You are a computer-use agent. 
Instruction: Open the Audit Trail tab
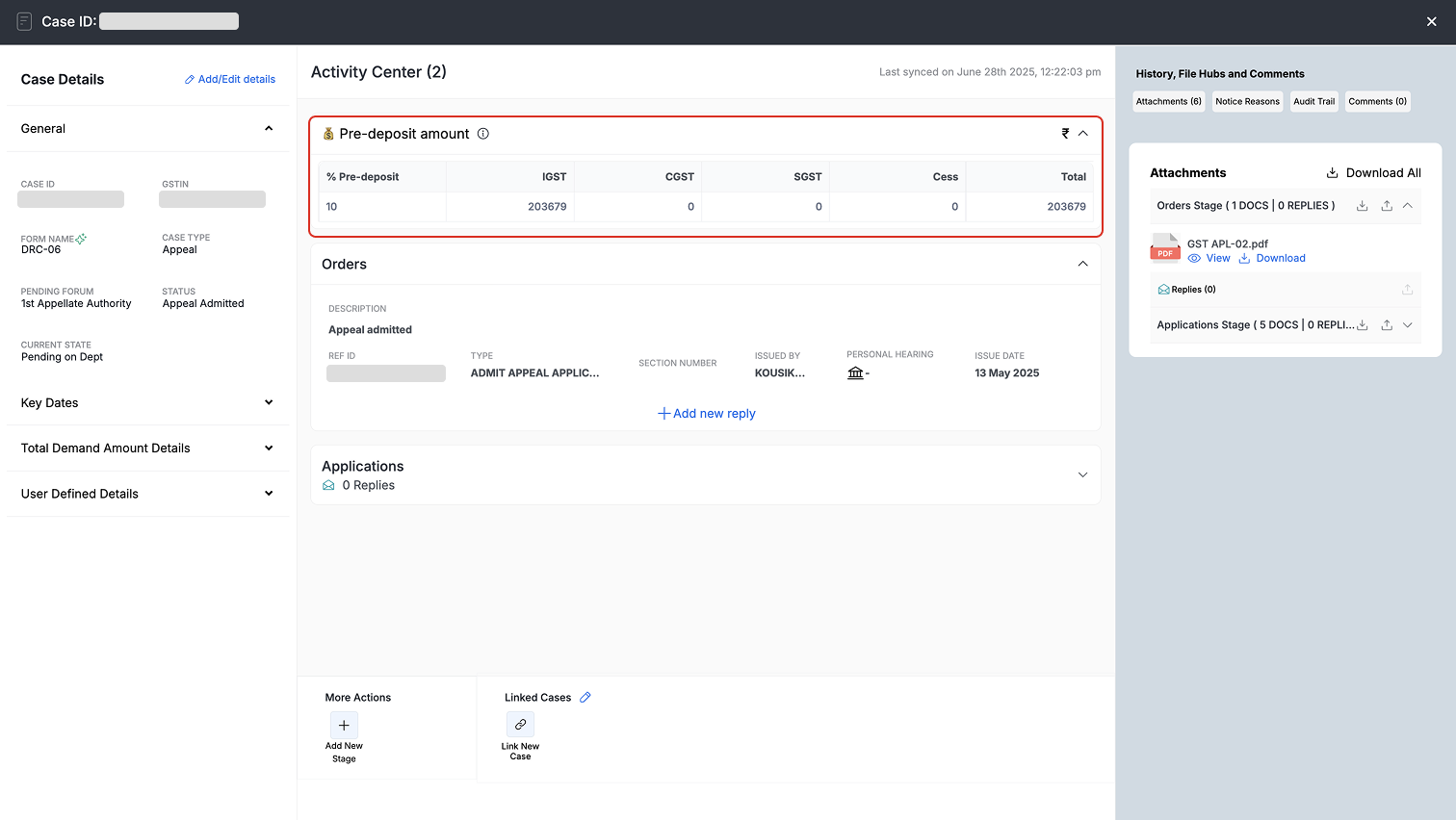pyautogui.click(x=1313, y=101)
